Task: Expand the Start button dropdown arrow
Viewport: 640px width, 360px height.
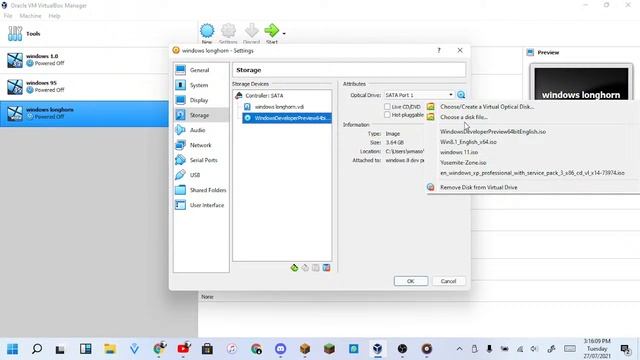Action: pyautogui.click(x=284, y=33)
